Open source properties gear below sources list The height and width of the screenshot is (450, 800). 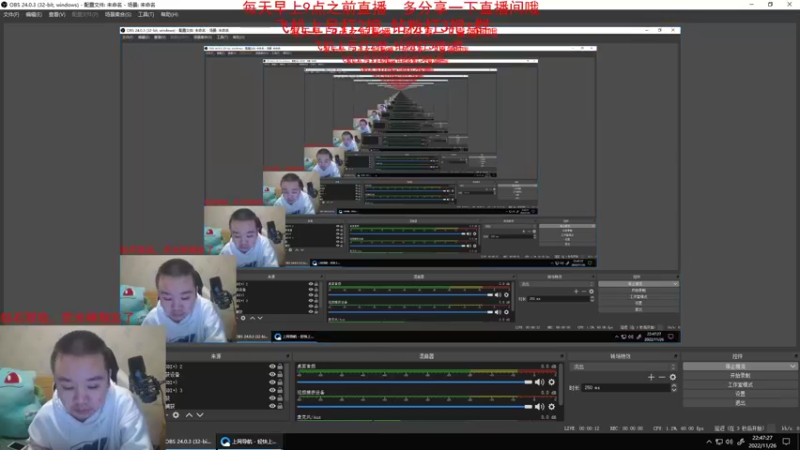click(176, 415)
